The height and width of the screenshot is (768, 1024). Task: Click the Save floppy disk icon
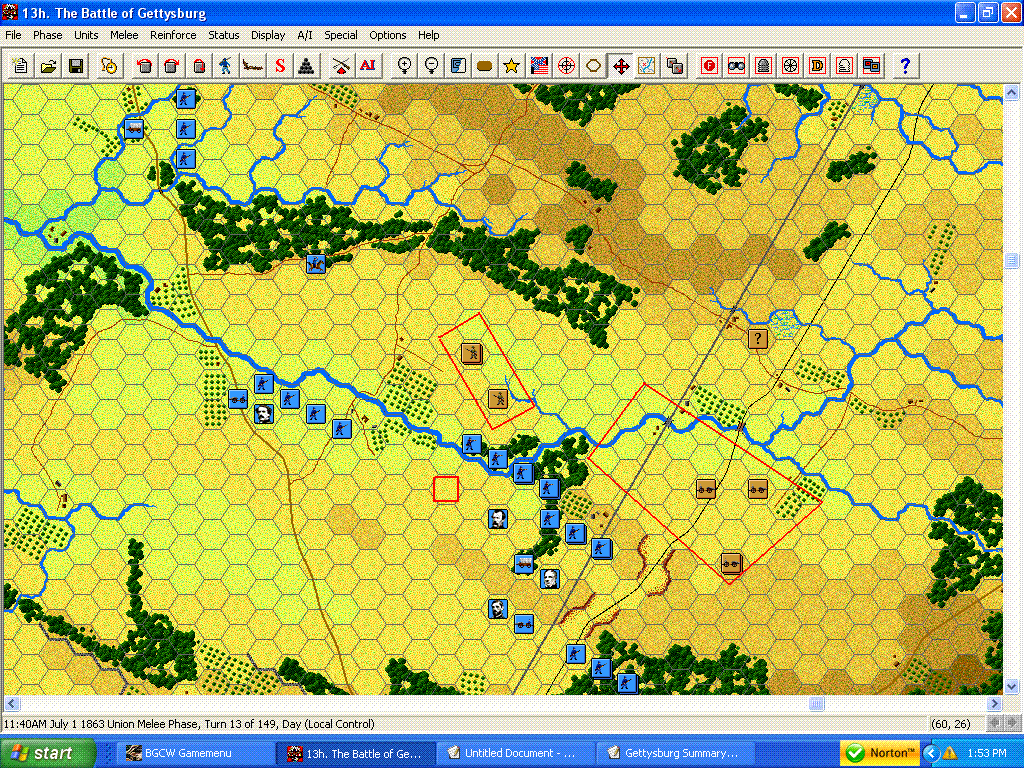[x=76, y=65]
